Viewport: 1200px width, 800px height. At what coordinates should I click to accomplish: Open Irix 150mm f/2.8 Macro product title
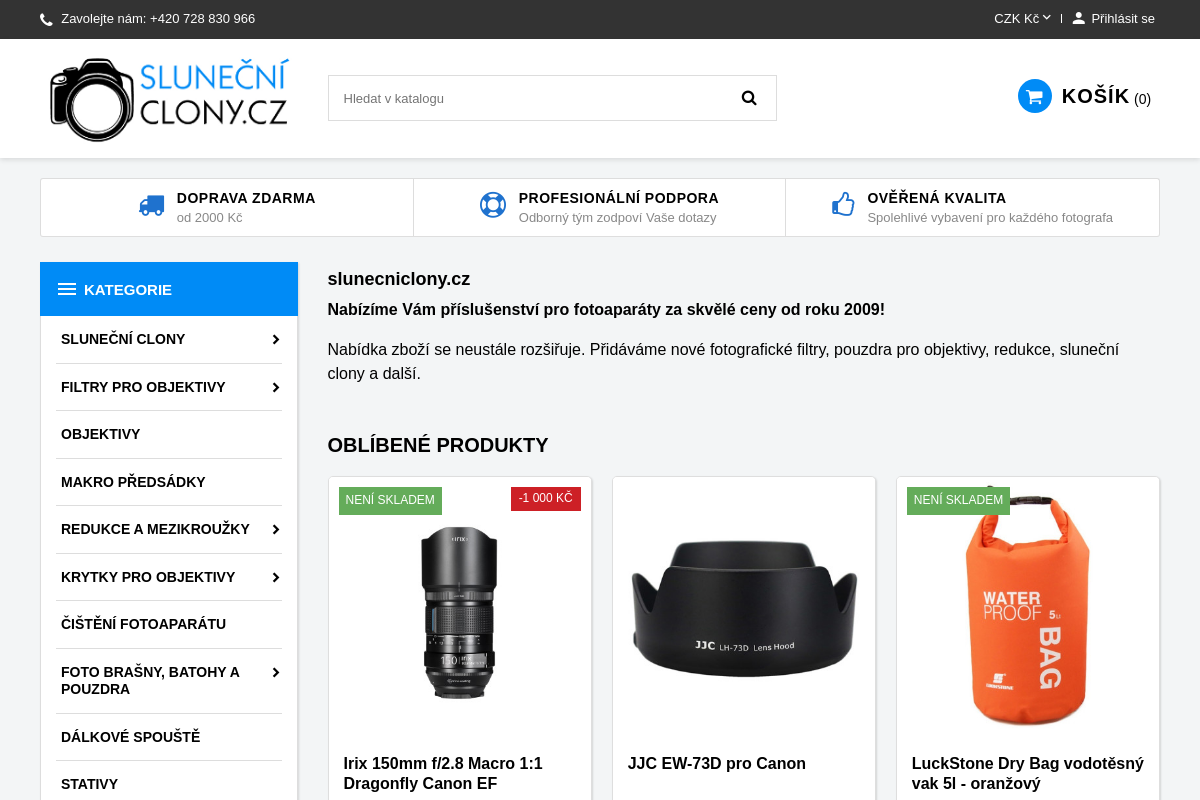click(x=443, y=773)
